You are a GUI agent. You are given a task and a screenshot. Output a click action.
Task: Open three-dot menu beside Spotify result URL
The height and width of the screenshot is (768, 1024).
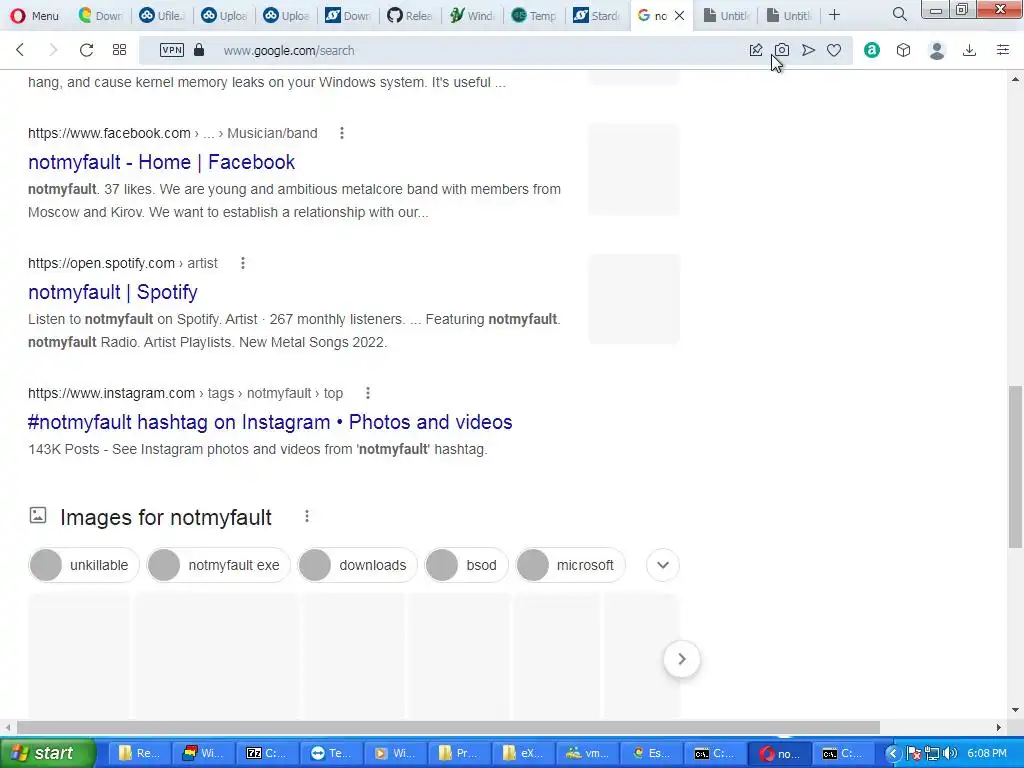click(x=243, y=263)
